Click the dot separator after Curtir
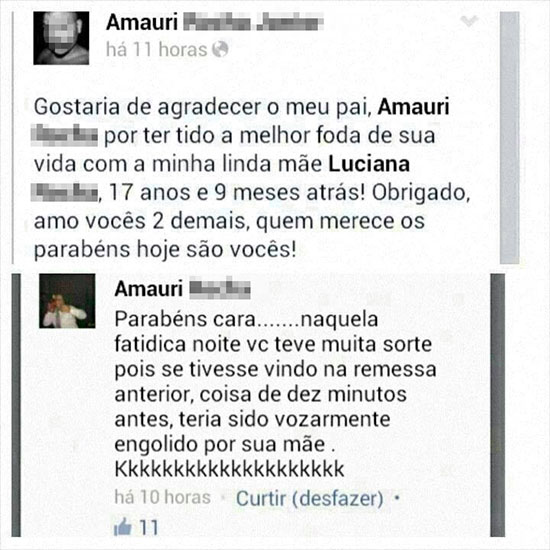 397,498
